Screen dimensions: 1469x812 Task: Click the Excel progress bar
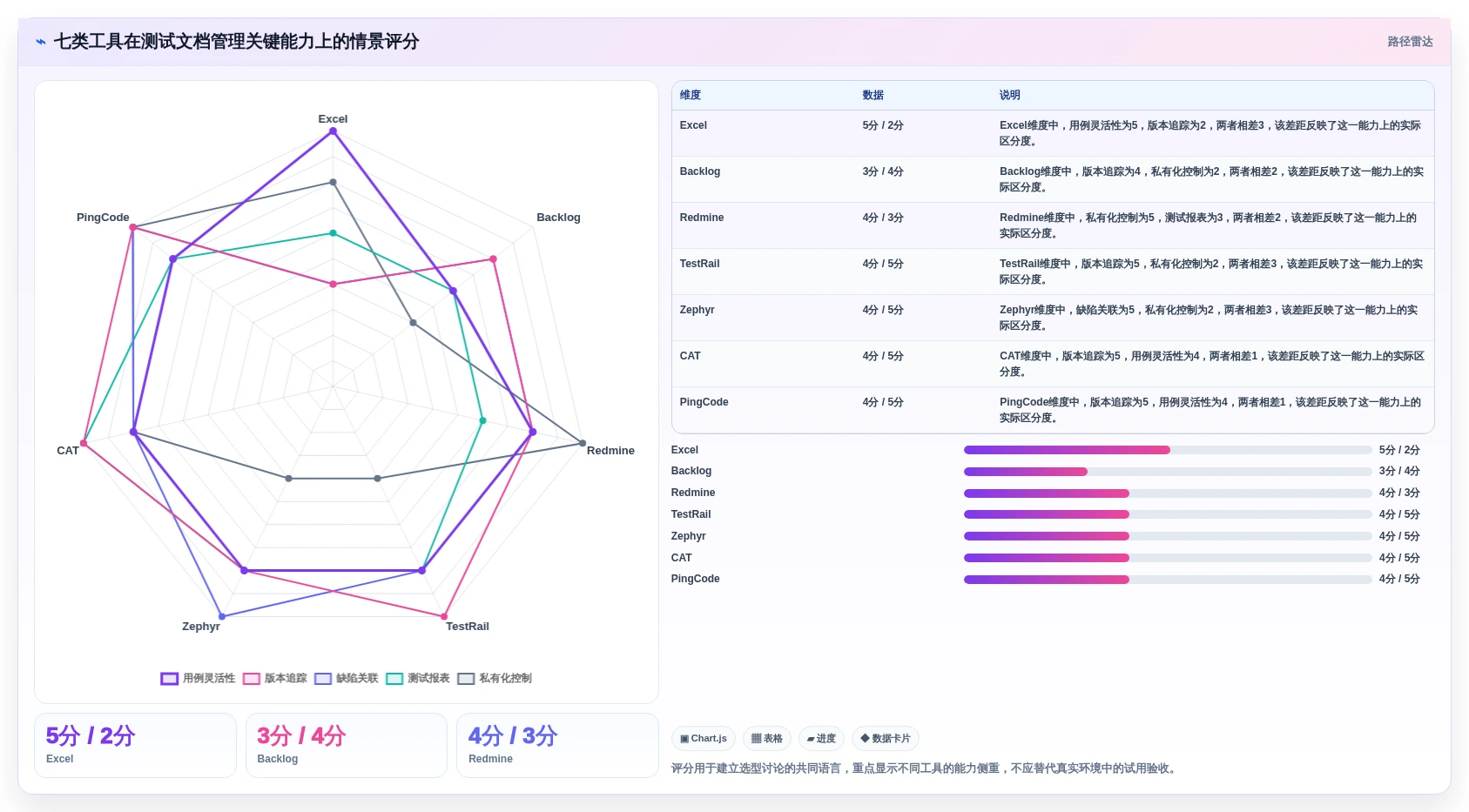(1168, 450)
